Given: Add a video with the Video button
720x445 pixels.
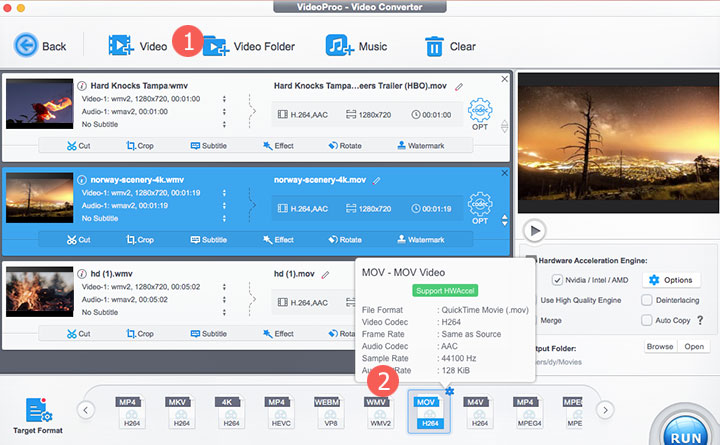Looking at the screenshot, I should click(138, 46).
